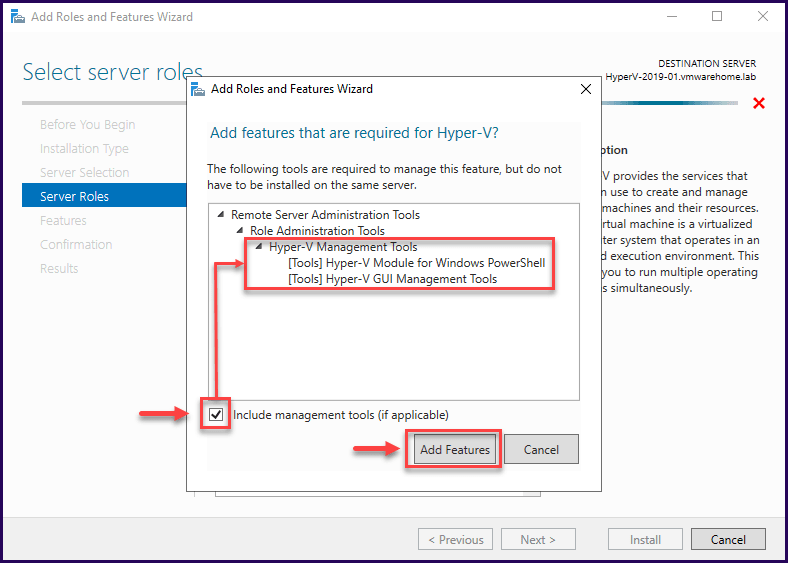Click the Next button in main wizard
Viewport: 788px width, 563px height.
538,540
